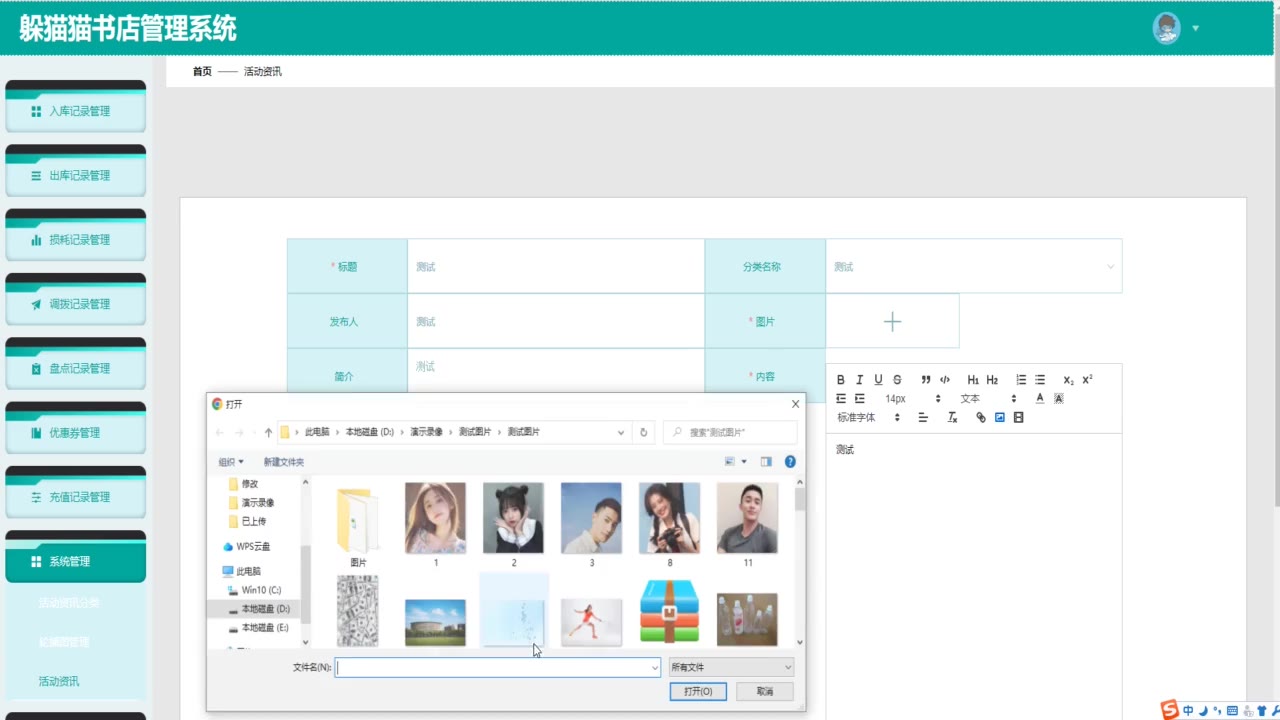The image size is (1280, 720).
Task: Select 演示录像 folder in navigation tree
Action: 252,502
